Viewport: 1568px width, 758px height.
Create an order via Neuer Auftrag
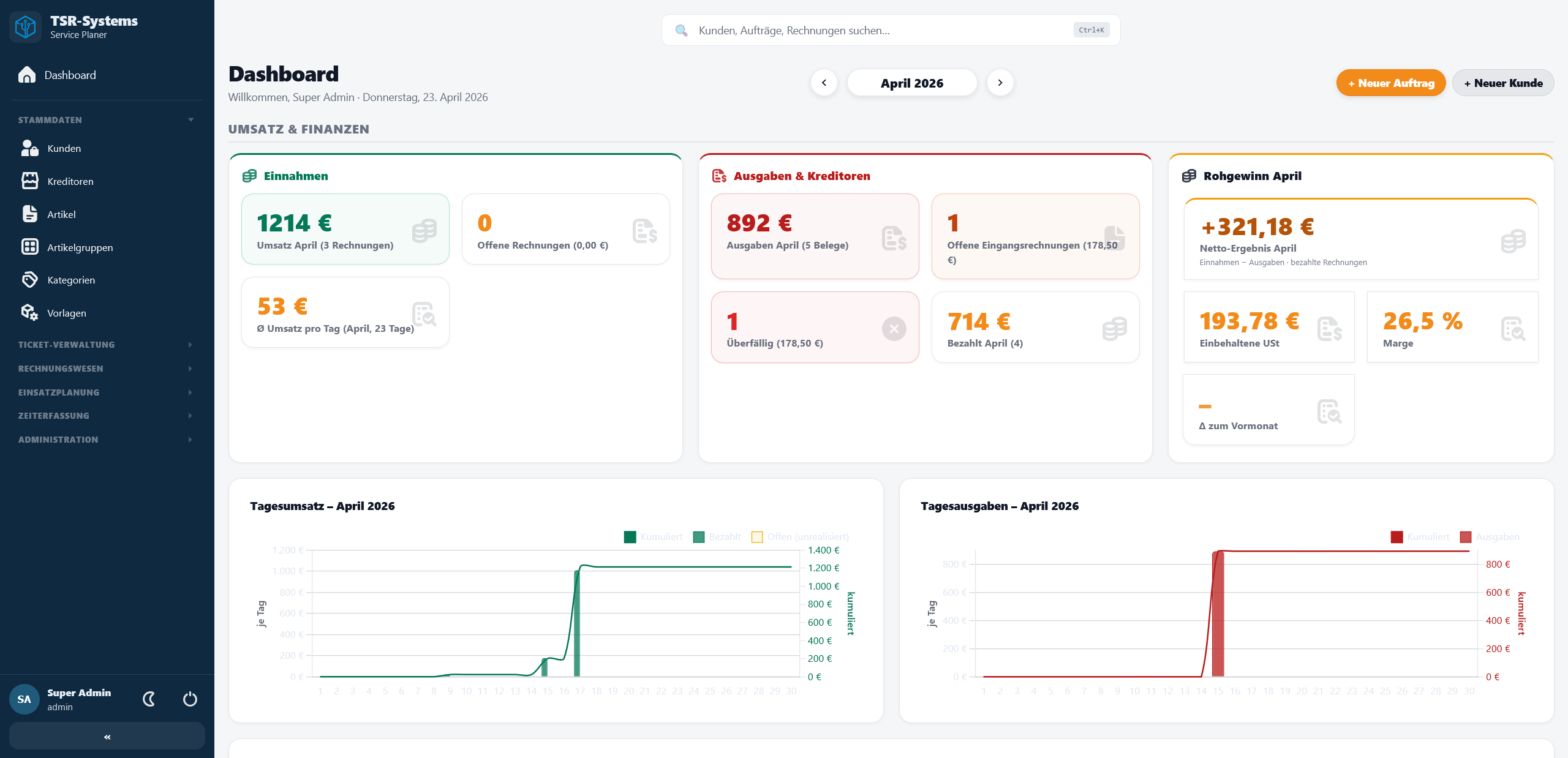coord(1390,82)
